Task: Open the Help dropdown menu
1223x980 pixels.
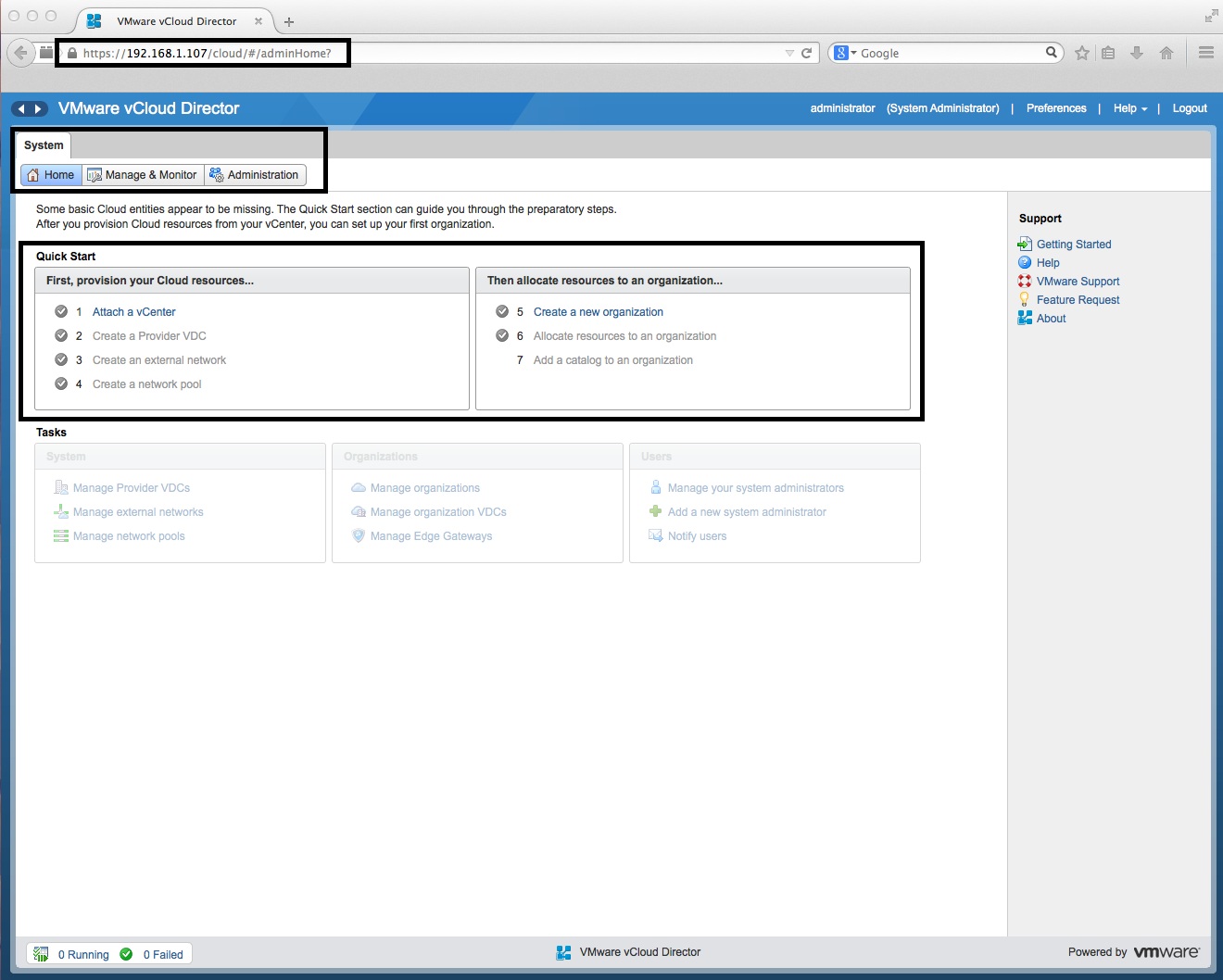Action: pos(1129,108)
